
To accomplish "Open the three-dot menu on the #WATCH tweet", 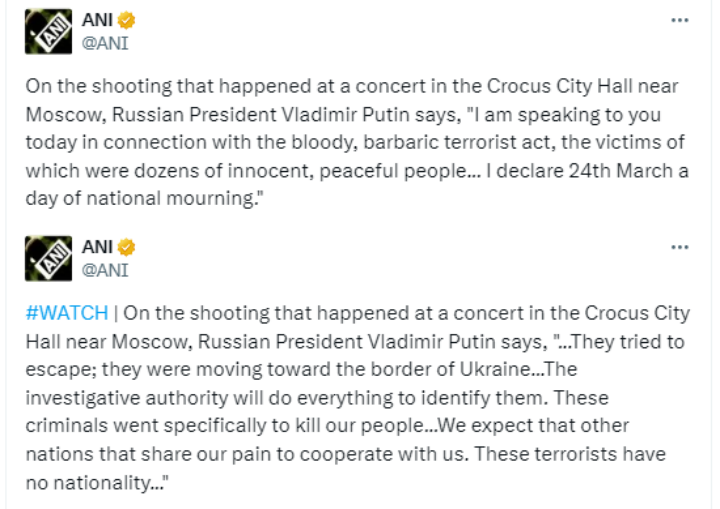I will coord(680,247).
